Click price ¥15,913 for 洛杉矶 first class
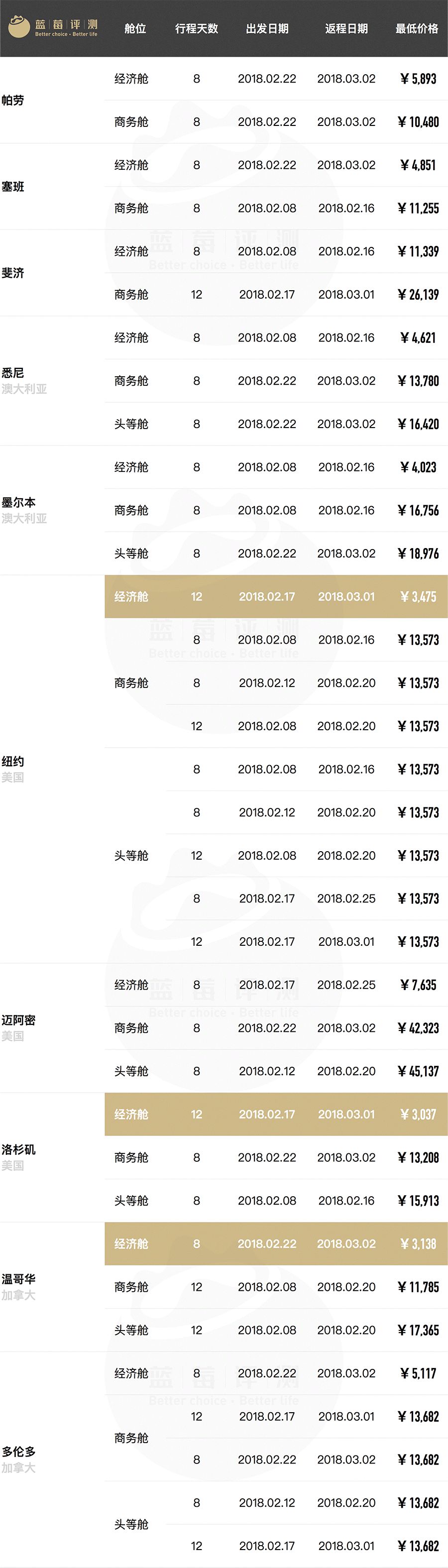 418,1201
